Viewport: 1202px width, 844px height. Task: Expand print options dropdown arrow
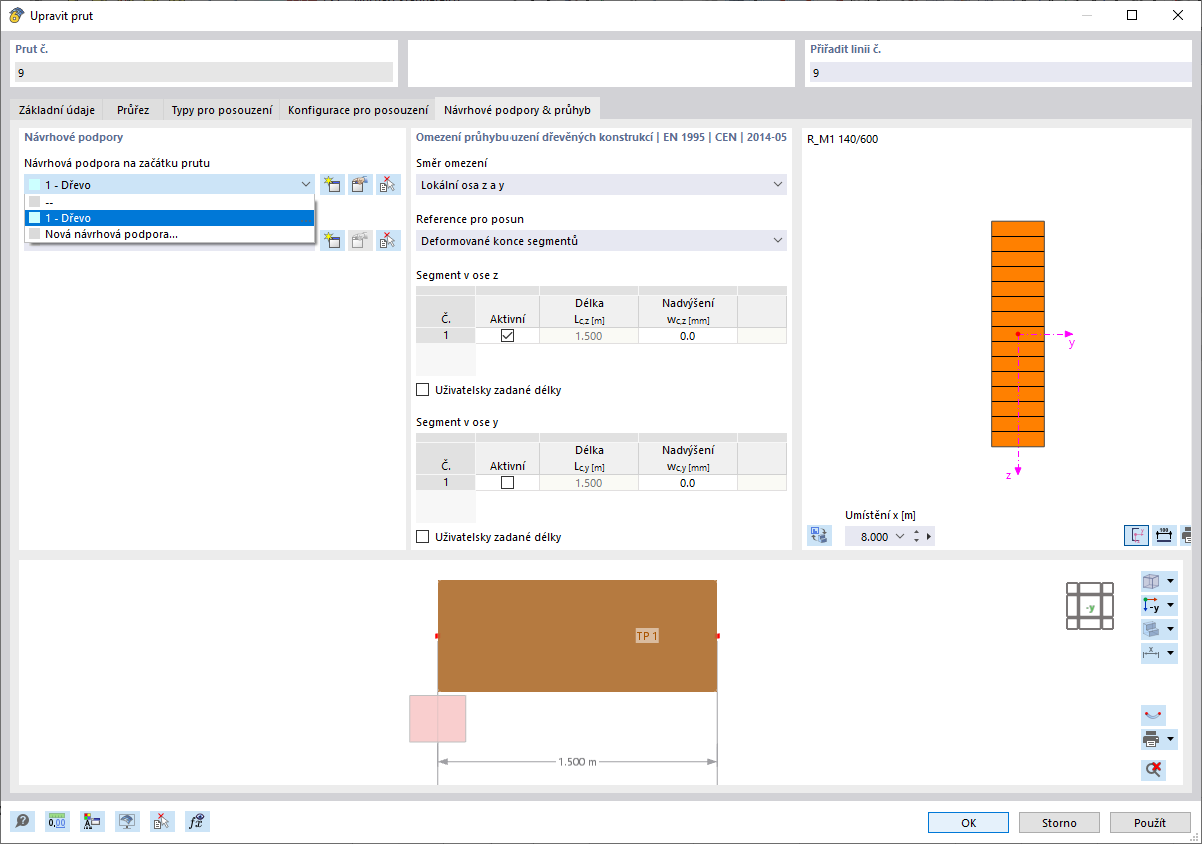[x=1170, y=740]
